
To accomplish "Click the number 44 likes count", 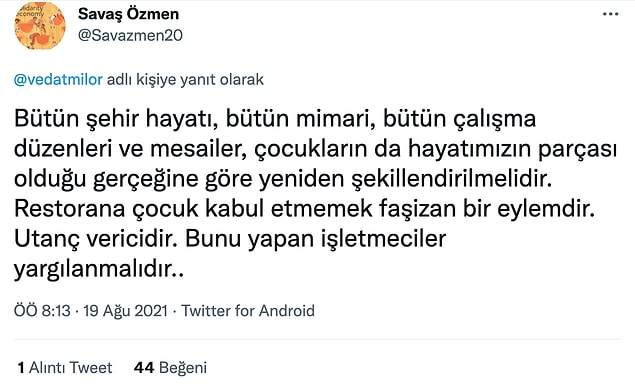I will pyautogui.click(x=144, y=368).
